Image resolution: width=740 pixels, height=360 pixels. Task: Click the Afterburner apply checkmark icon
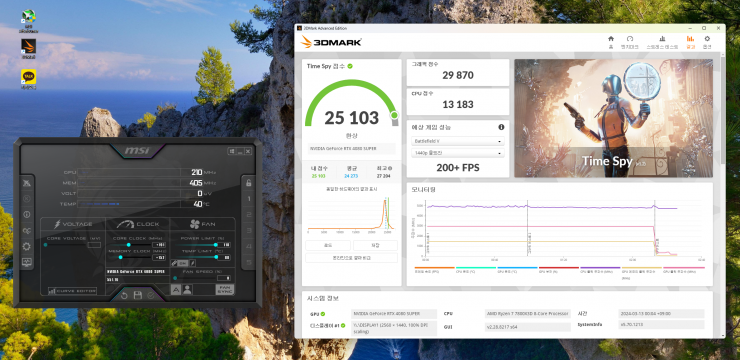[151, 295]
